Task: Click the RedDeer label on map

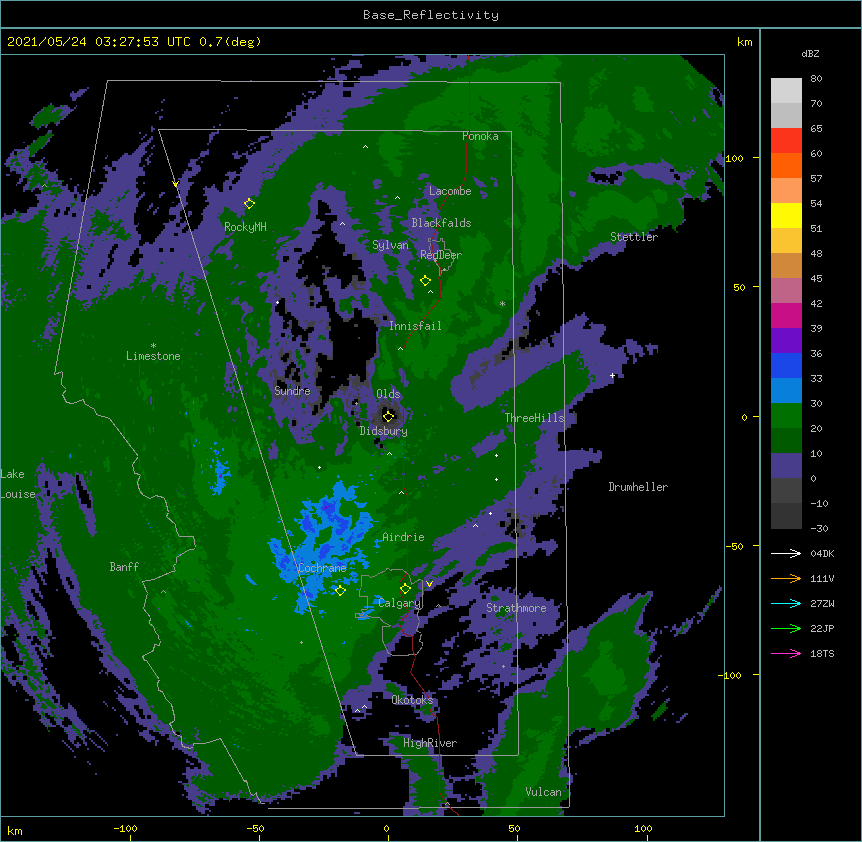Action: (441, 255)
